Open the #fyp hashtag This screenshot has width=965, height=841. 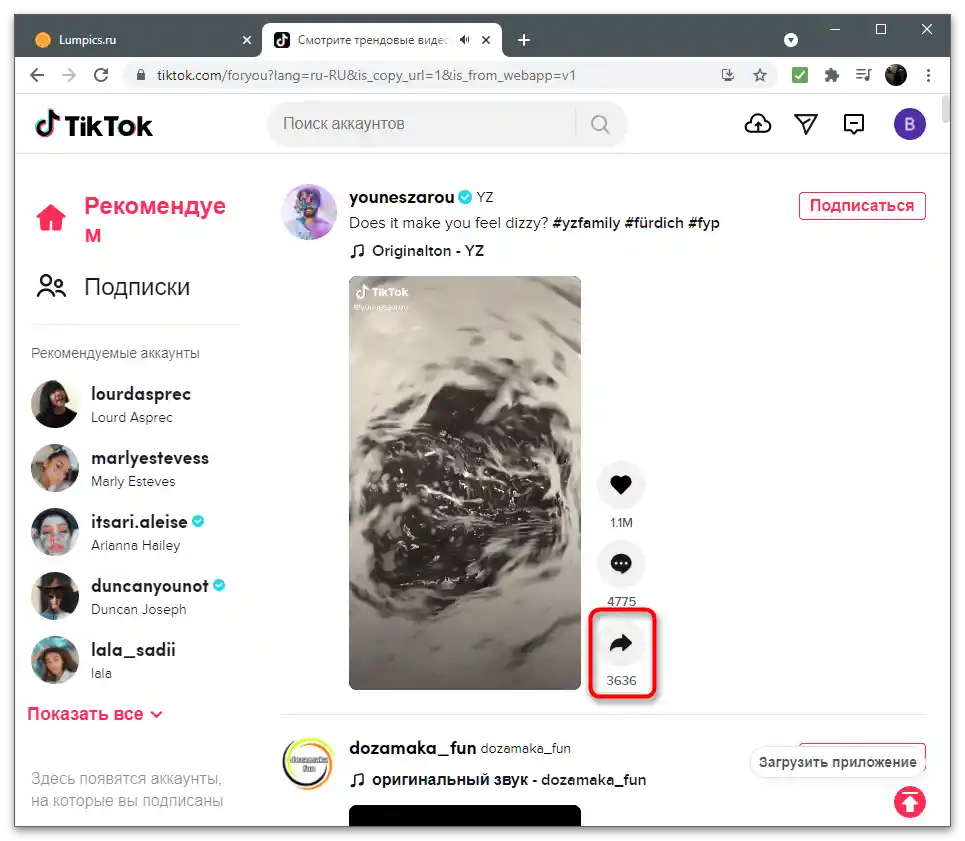703,223
